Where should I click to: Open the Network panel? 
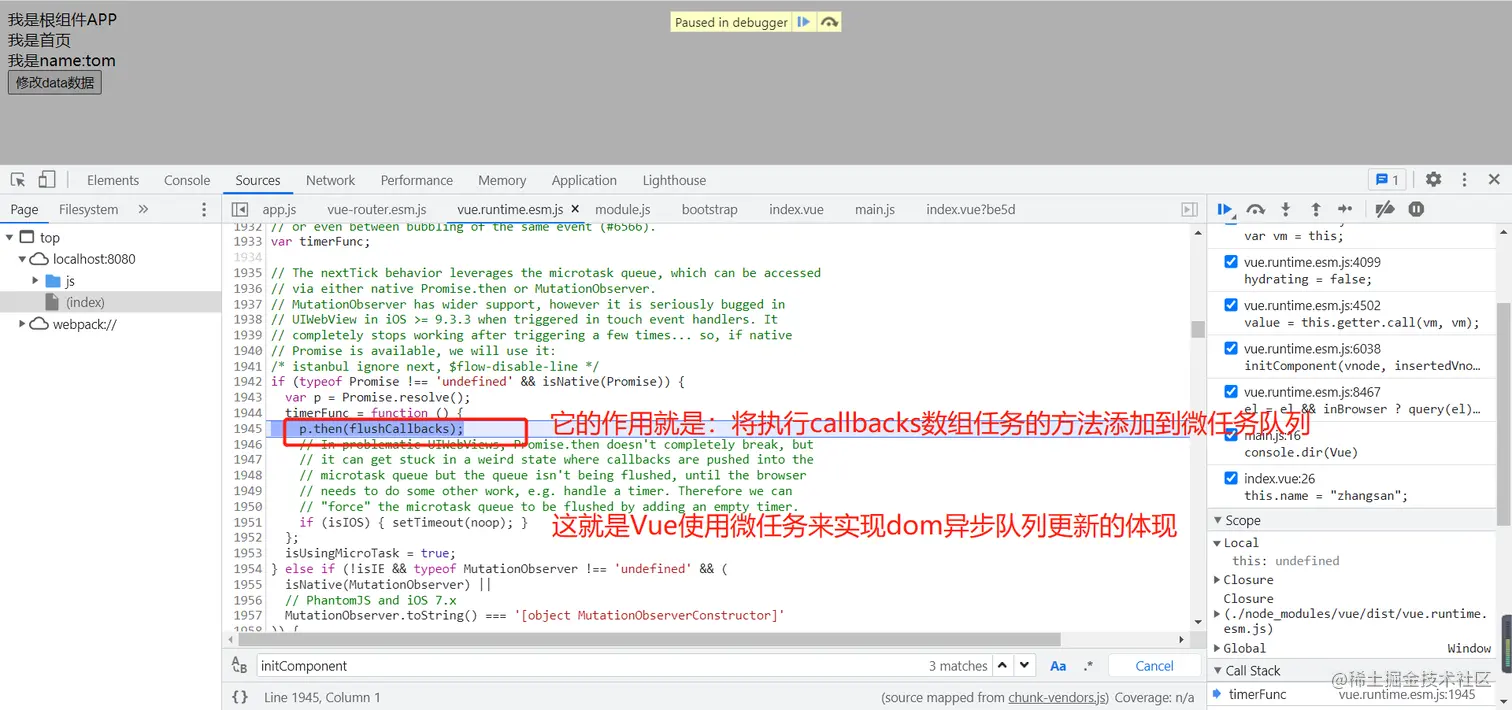tap(331, 180)
